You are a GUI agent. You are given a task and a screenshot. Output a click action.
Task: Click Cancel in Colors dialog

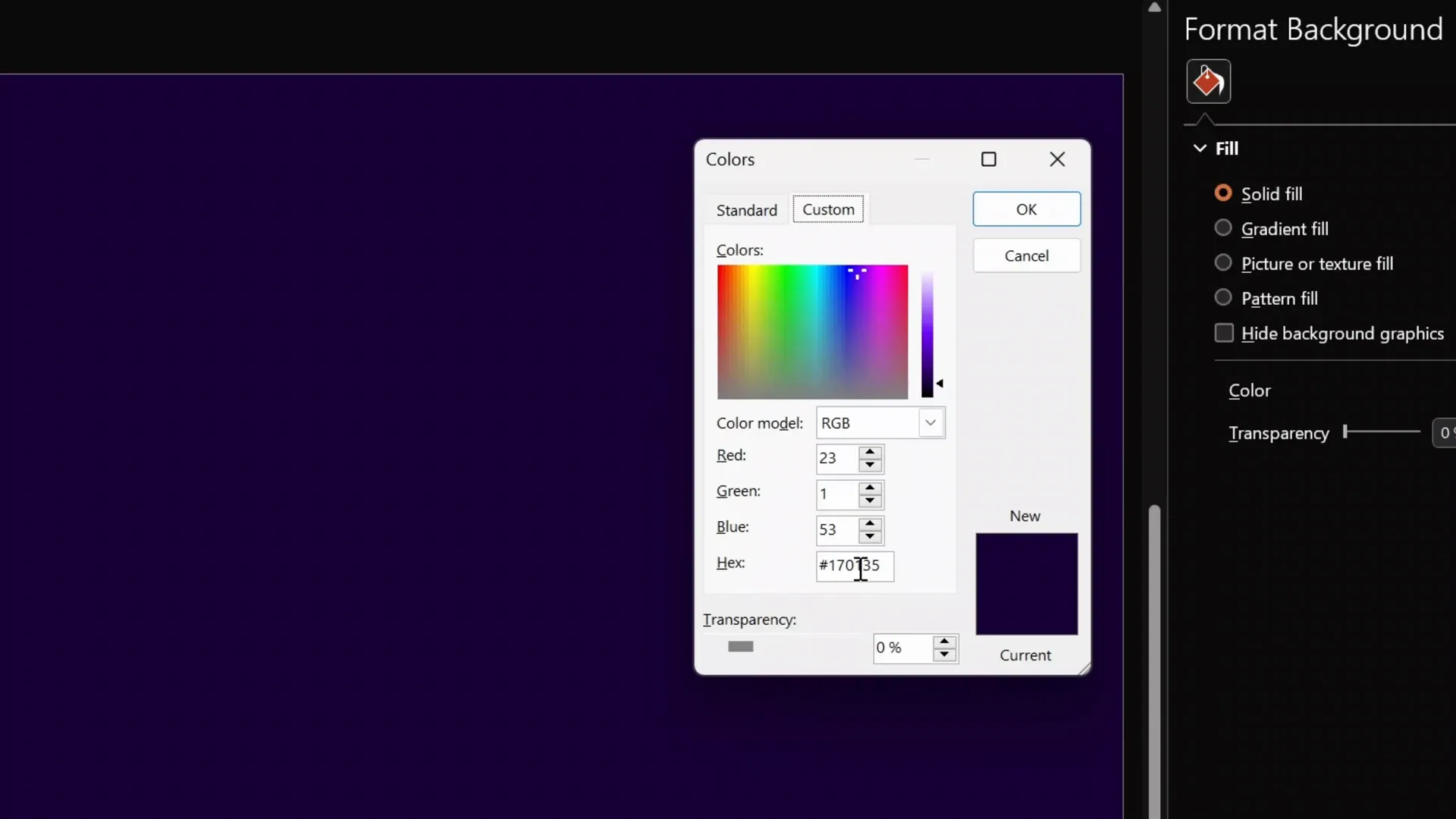tap(1027, 256)
